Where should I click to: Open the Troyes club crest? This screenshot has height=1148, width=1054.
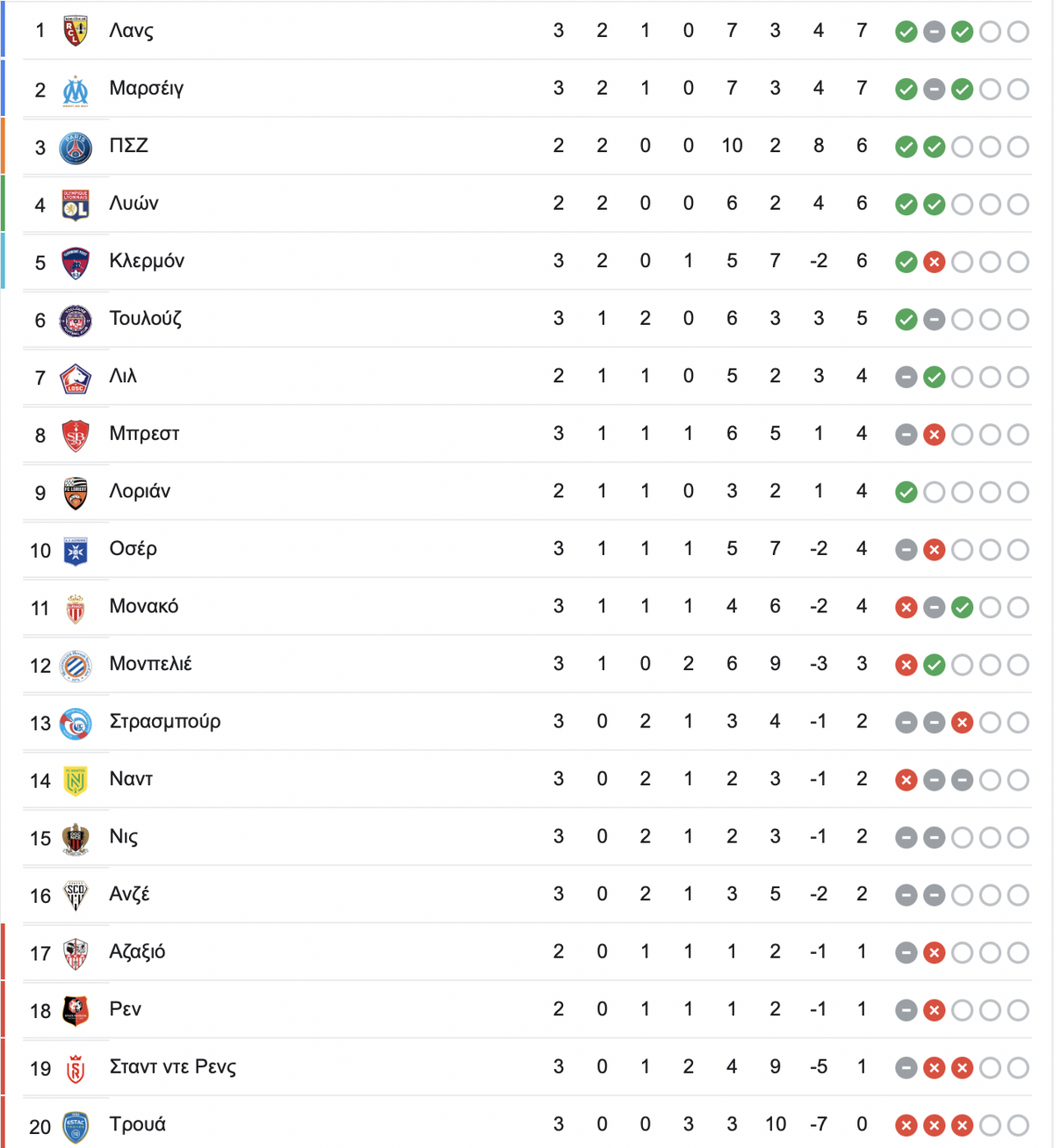[x=76, y=1125]
